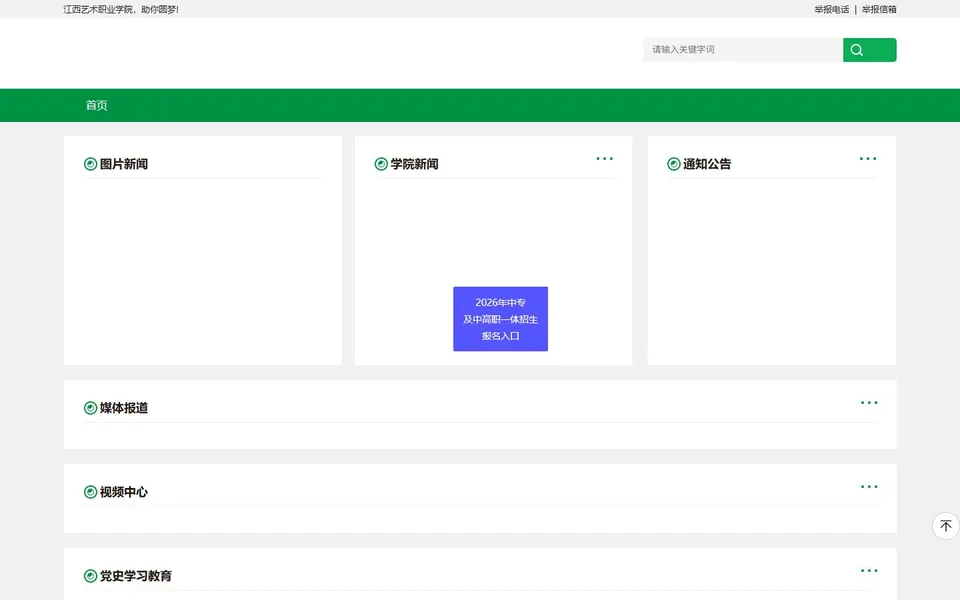Click the 2026年中专及中高职一体招生报名入口 banner
Image resolution: width=960 pixels, height=600 pixels.
tap(500, 319)
